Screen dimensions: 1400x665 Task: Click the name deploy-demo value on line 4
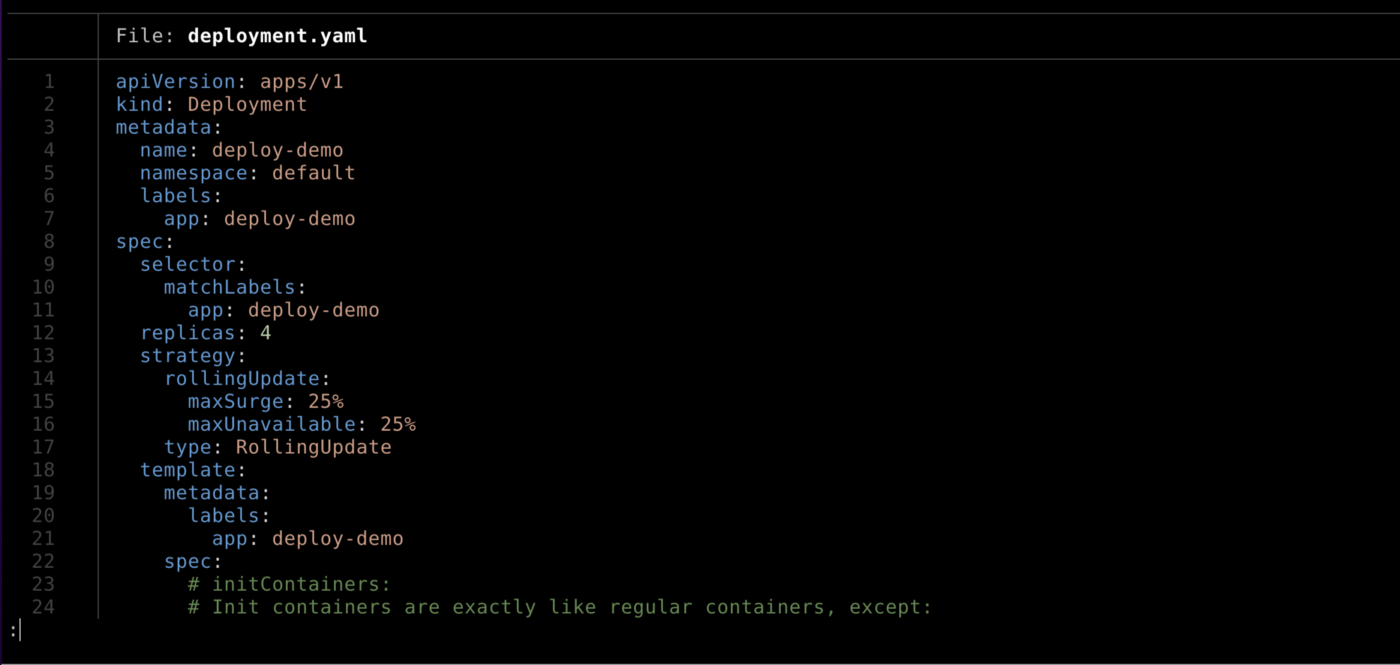coord(277,150)
